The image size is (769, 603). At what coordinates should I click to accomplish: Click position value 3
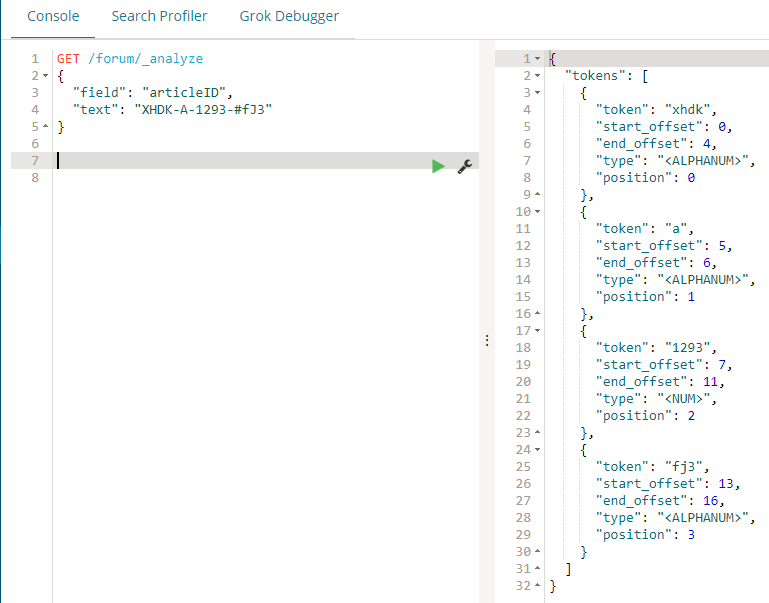pos(691,534)
